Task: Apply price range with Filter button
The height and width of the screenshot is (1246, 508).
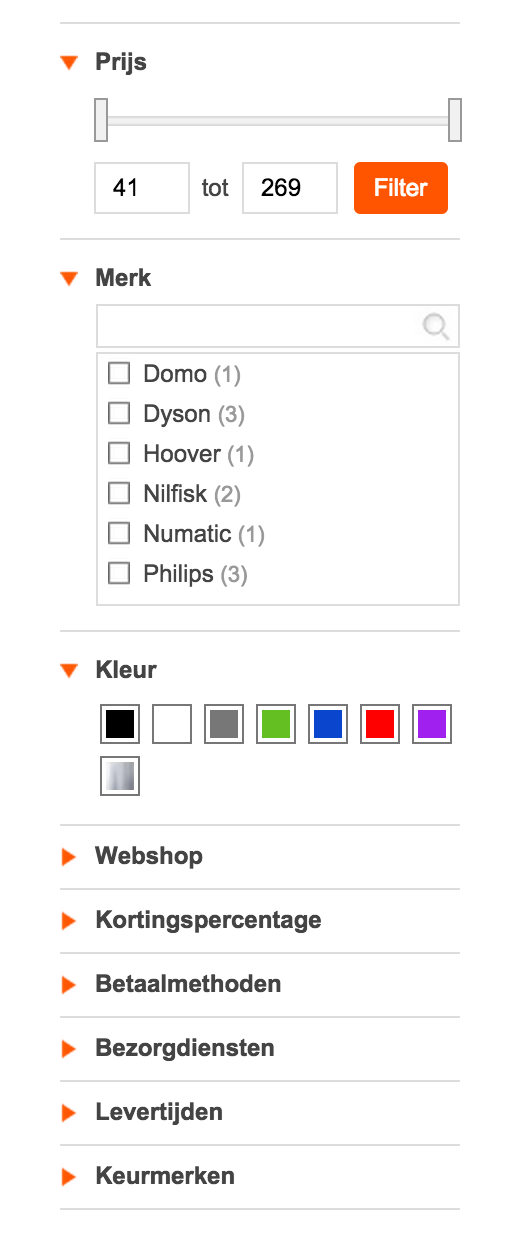Action: (401, 188)
